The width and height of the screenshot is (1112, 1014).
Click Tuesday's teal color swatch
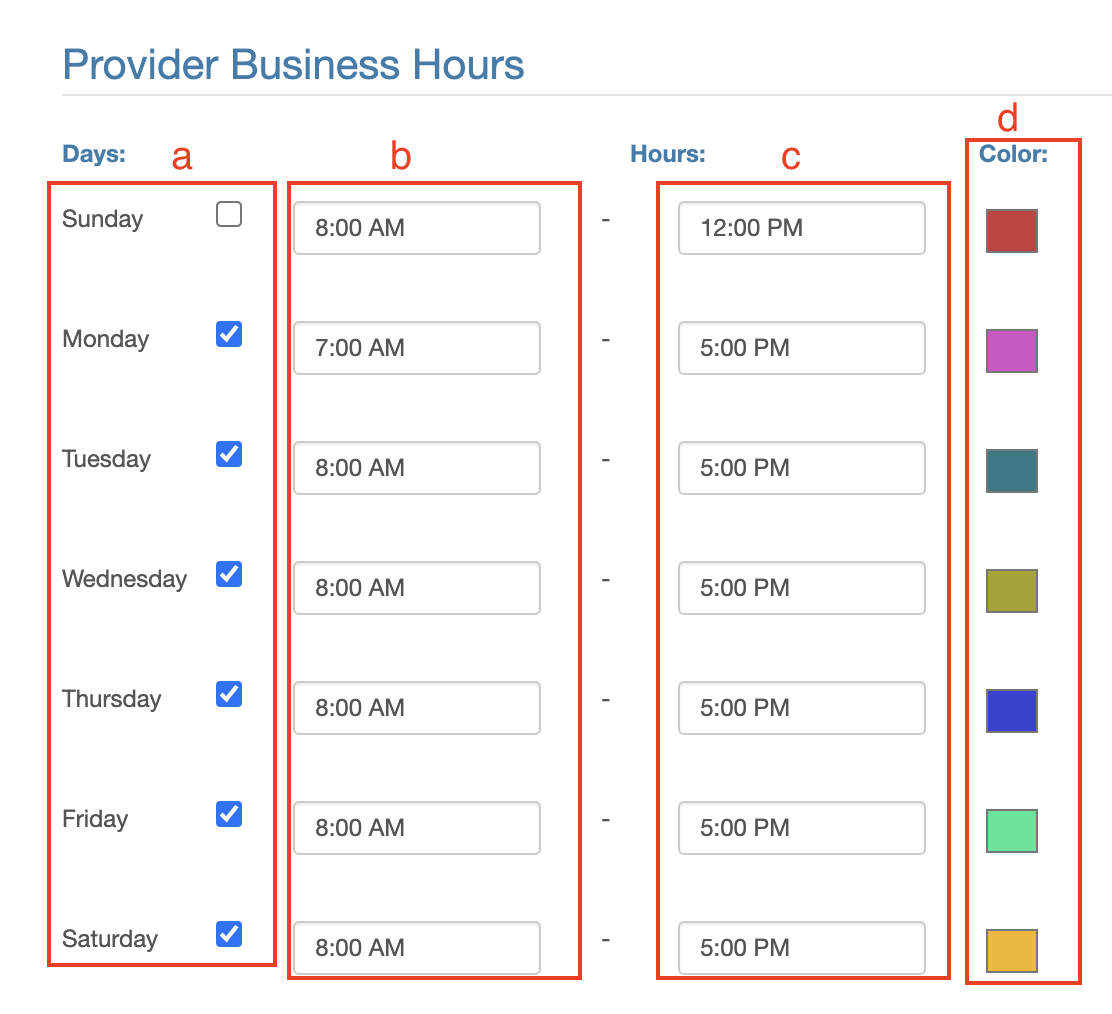tap(1011, 470)
